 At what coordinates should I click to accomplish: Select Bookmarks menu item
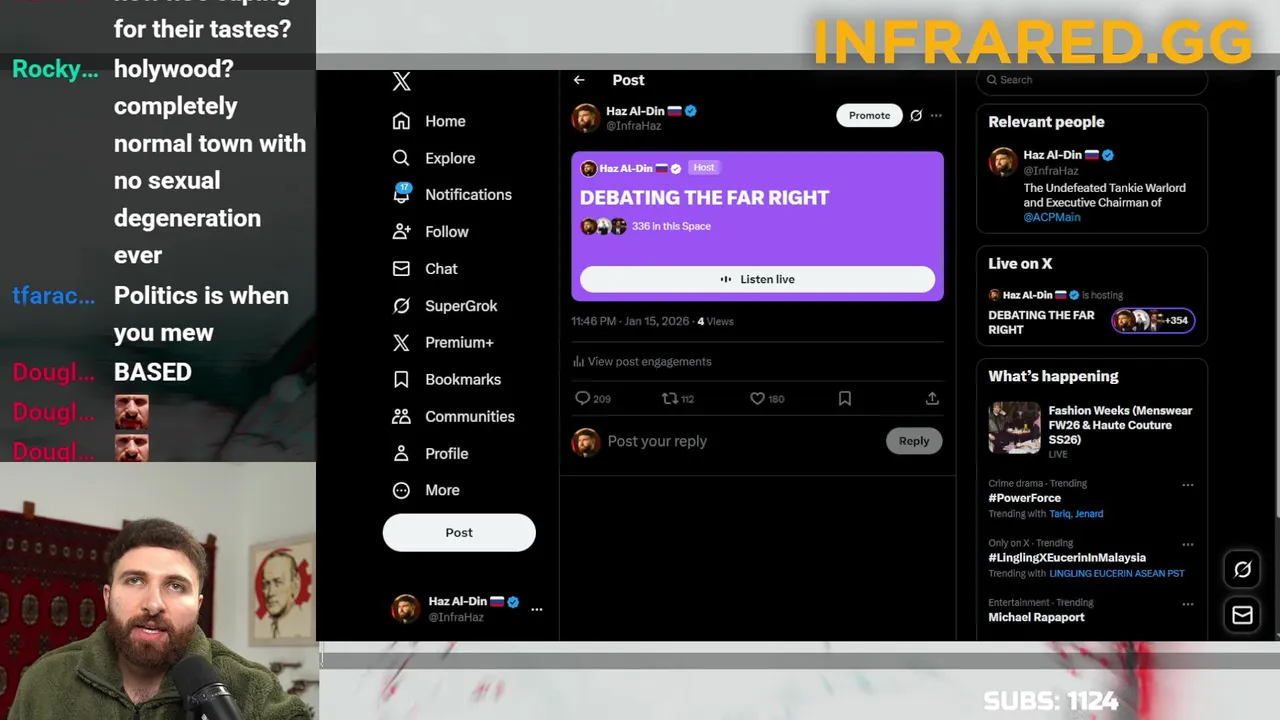463,379
